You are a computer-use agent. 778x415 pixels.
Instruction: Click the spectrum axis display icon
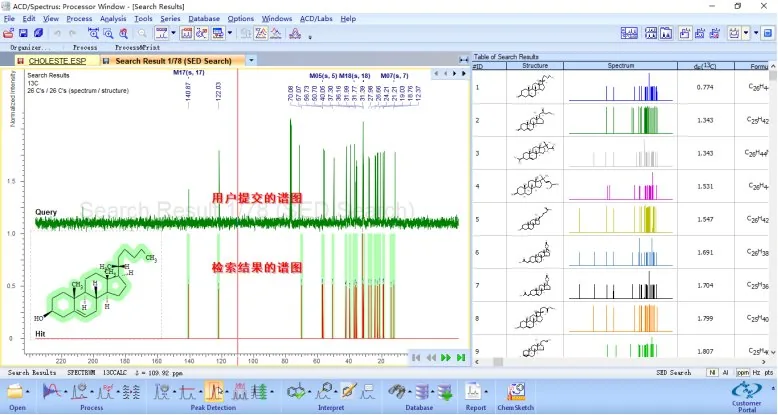161,33
